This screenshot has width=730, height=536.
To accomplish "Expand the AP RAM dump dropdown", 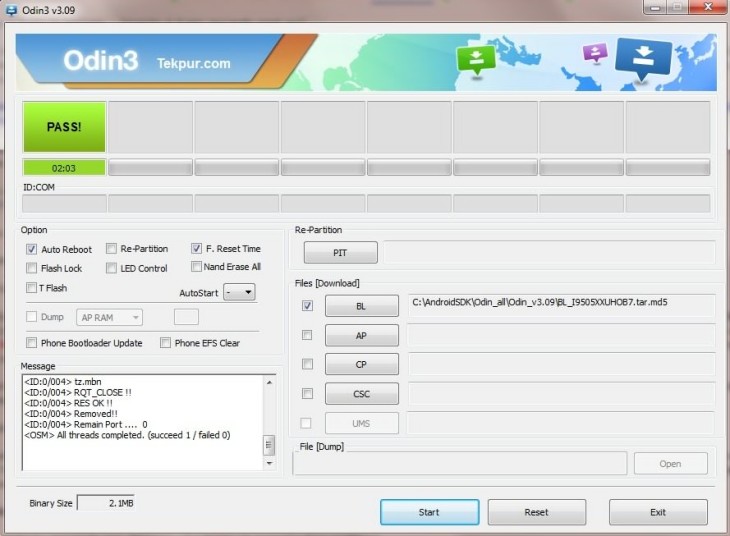I will 110,317.
